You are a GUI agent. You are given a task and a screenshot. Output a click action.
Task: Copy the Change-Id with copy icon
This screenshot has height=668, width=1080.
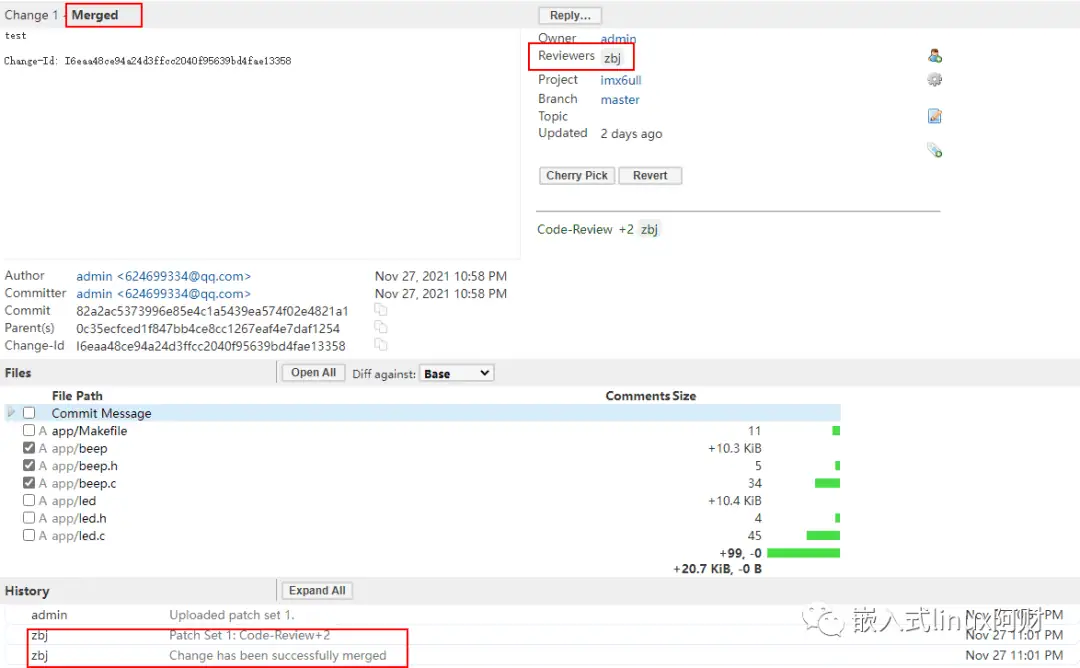tap(381, 345)
